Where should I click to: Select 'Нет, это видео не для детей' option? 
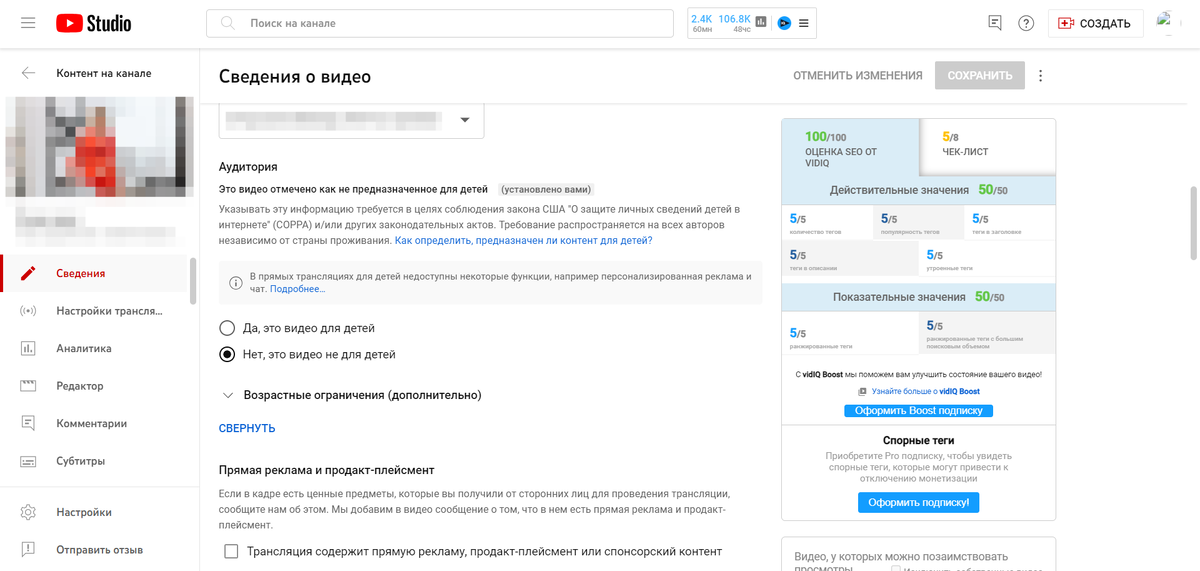click(227, 354)
